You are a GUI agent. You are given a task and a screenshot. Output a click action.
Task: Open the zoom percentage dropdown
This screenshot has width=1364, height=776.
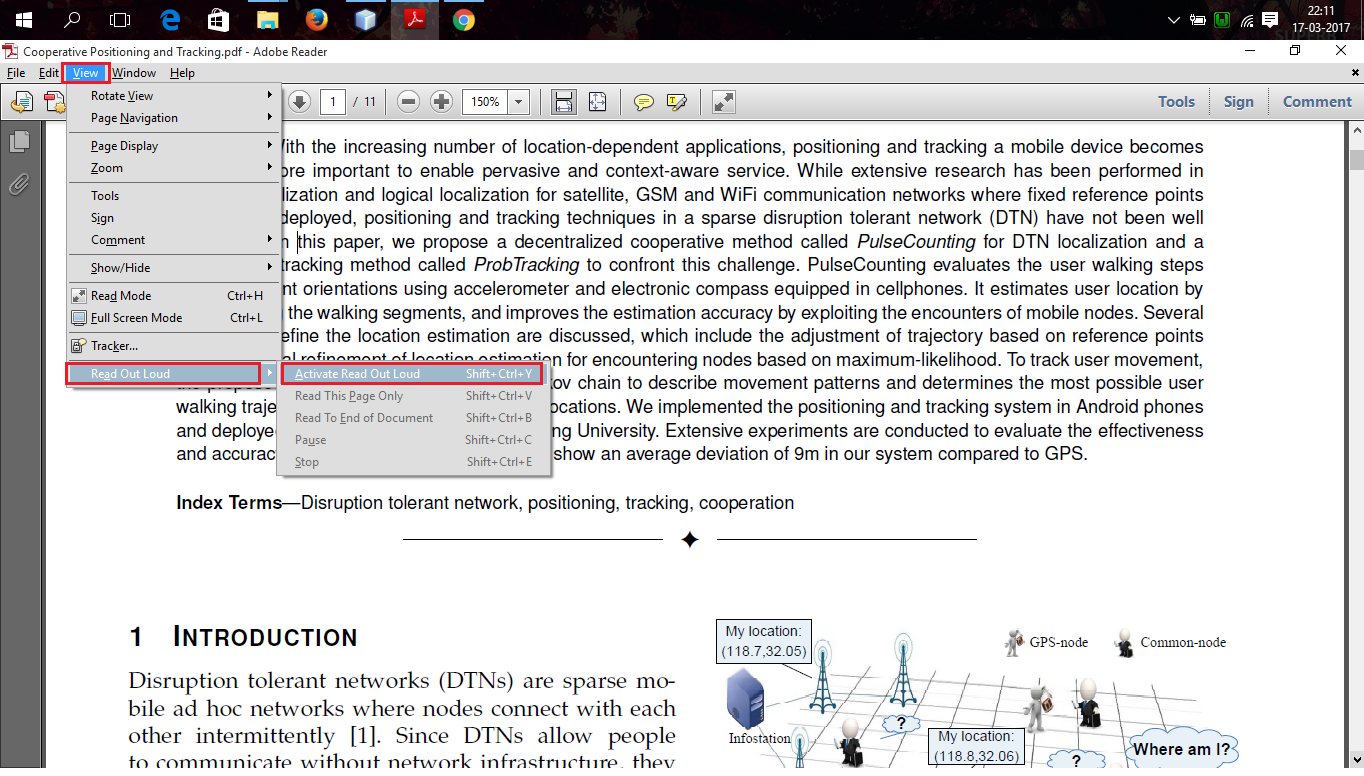pos(518,101)
